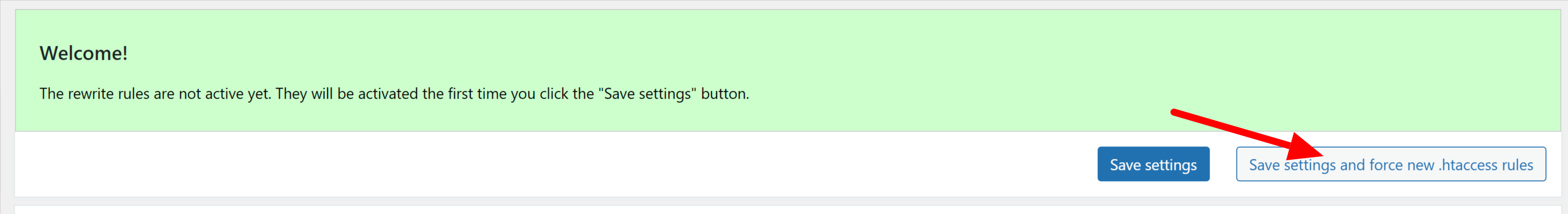Click the word "button." ending the notice

point(725,94)
